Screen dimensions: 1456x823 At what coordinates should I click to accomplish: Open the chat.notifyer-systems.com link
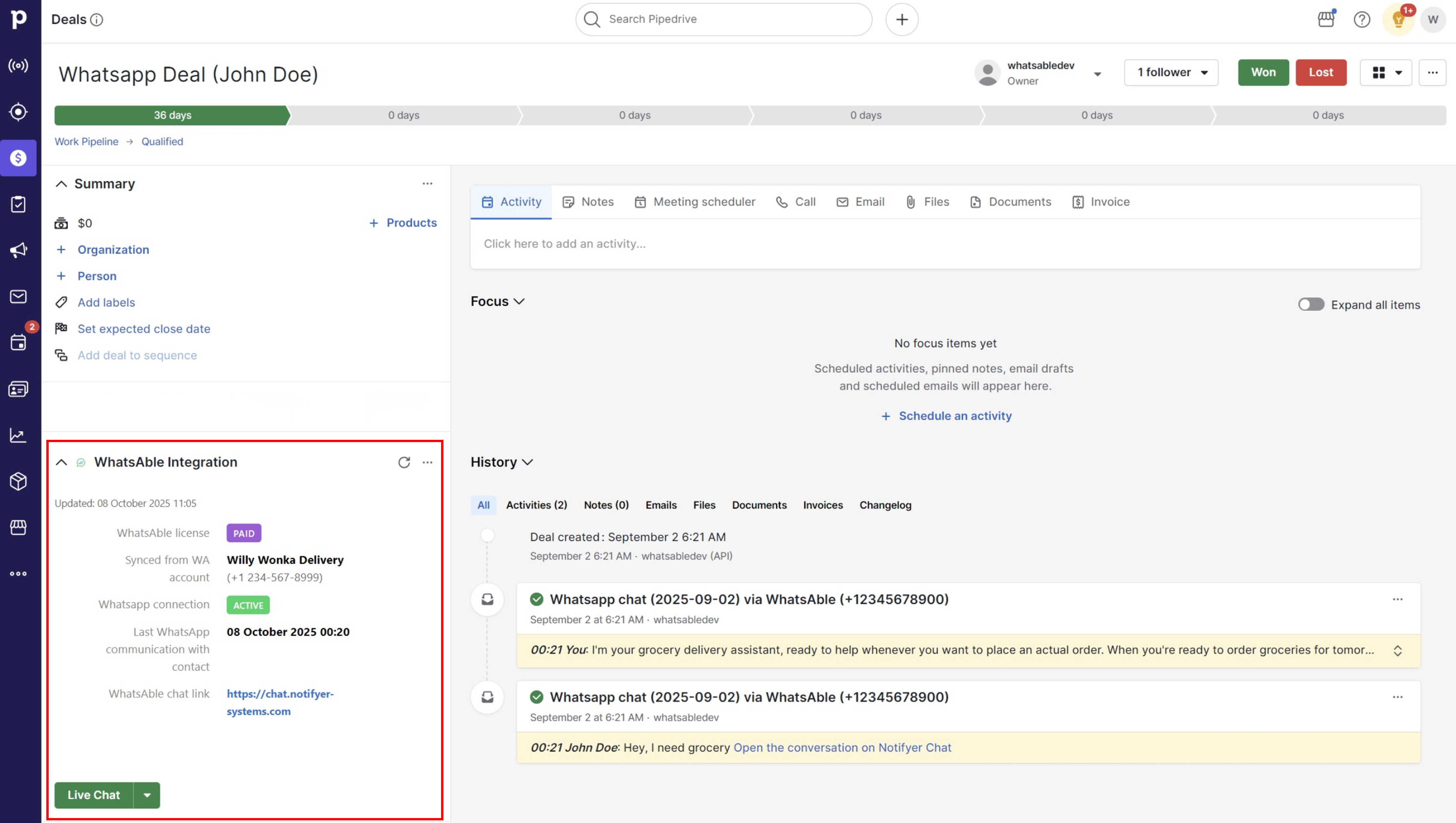280,702
